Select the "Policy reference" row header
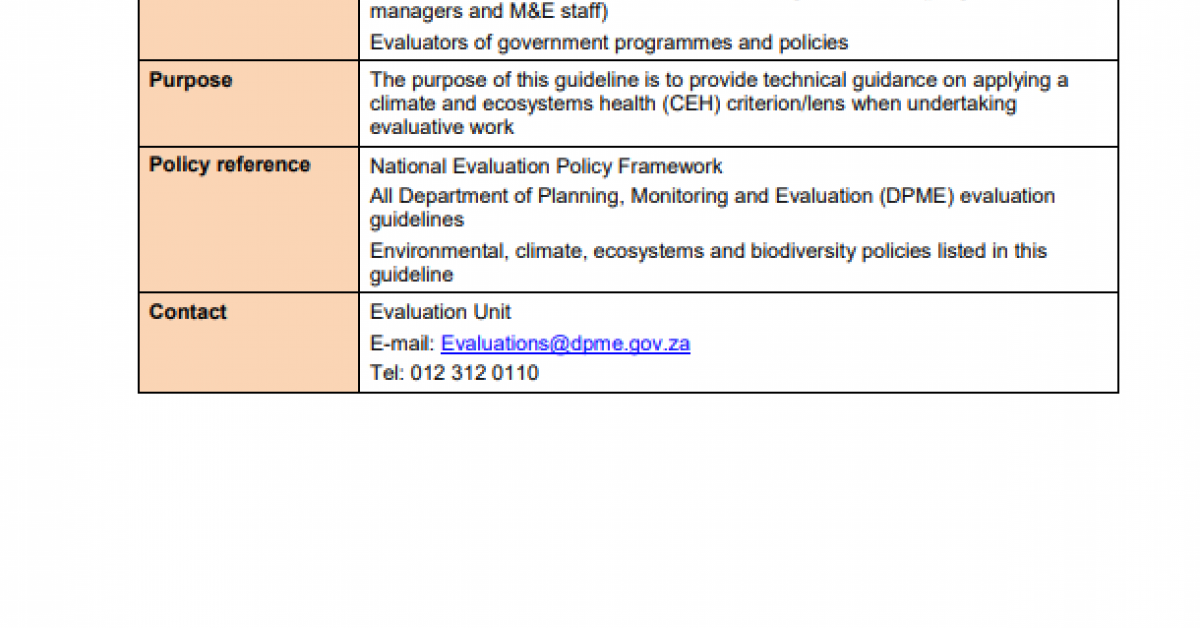Image resolution: width=1200 pixels, height=628 pixels. (x=249, y=219)
